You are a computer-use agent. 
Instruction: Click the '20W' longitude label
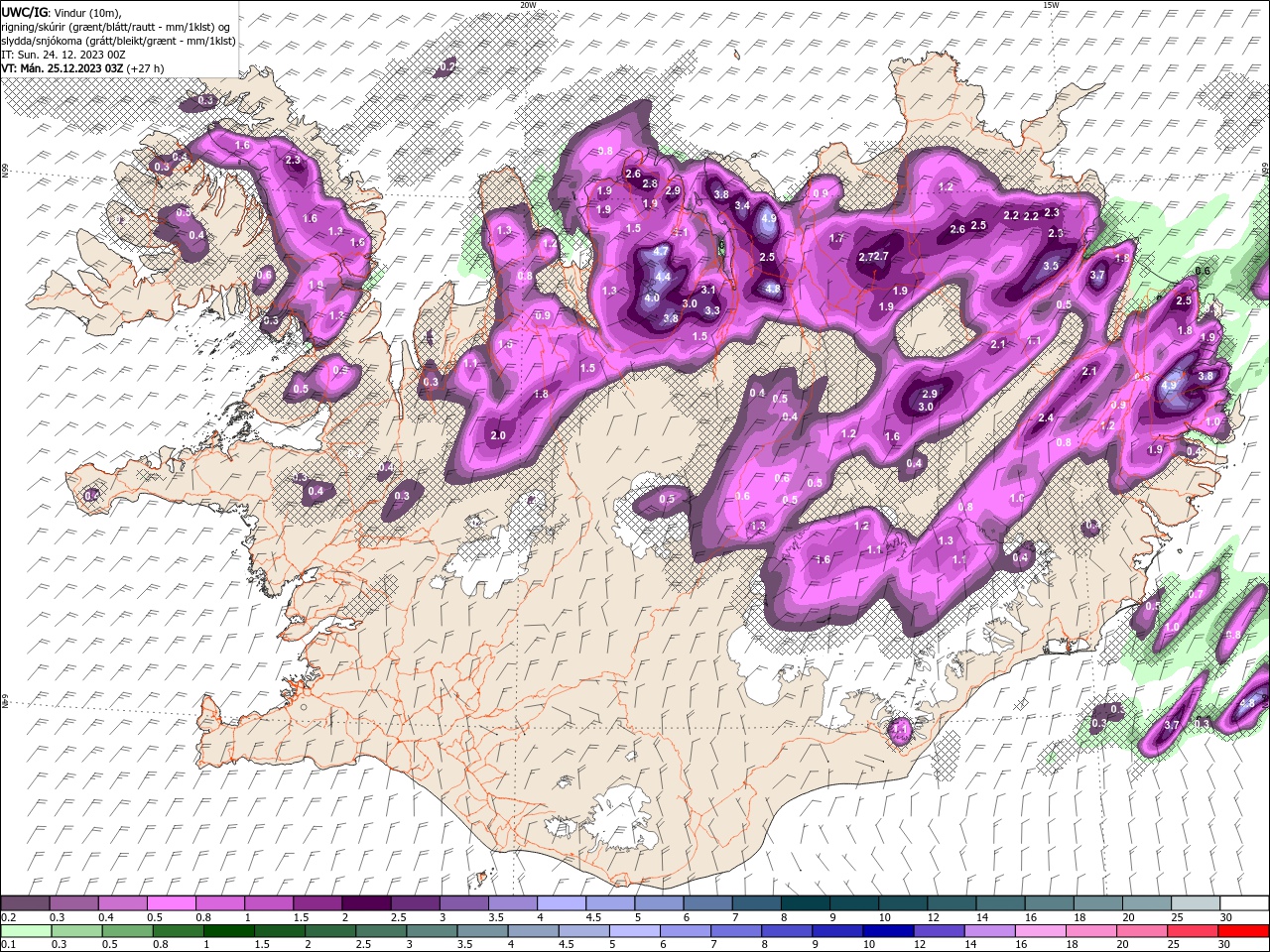[529, 5]
